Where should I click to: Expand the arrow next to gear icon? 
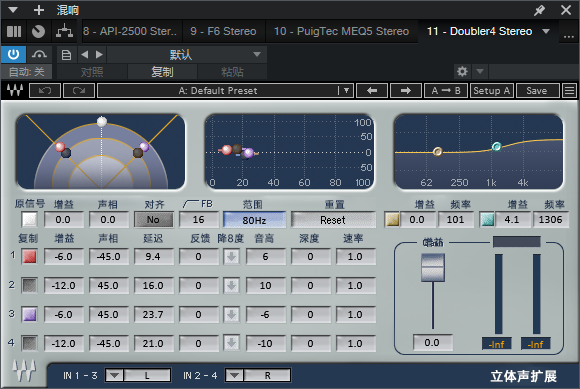[480, 71]
